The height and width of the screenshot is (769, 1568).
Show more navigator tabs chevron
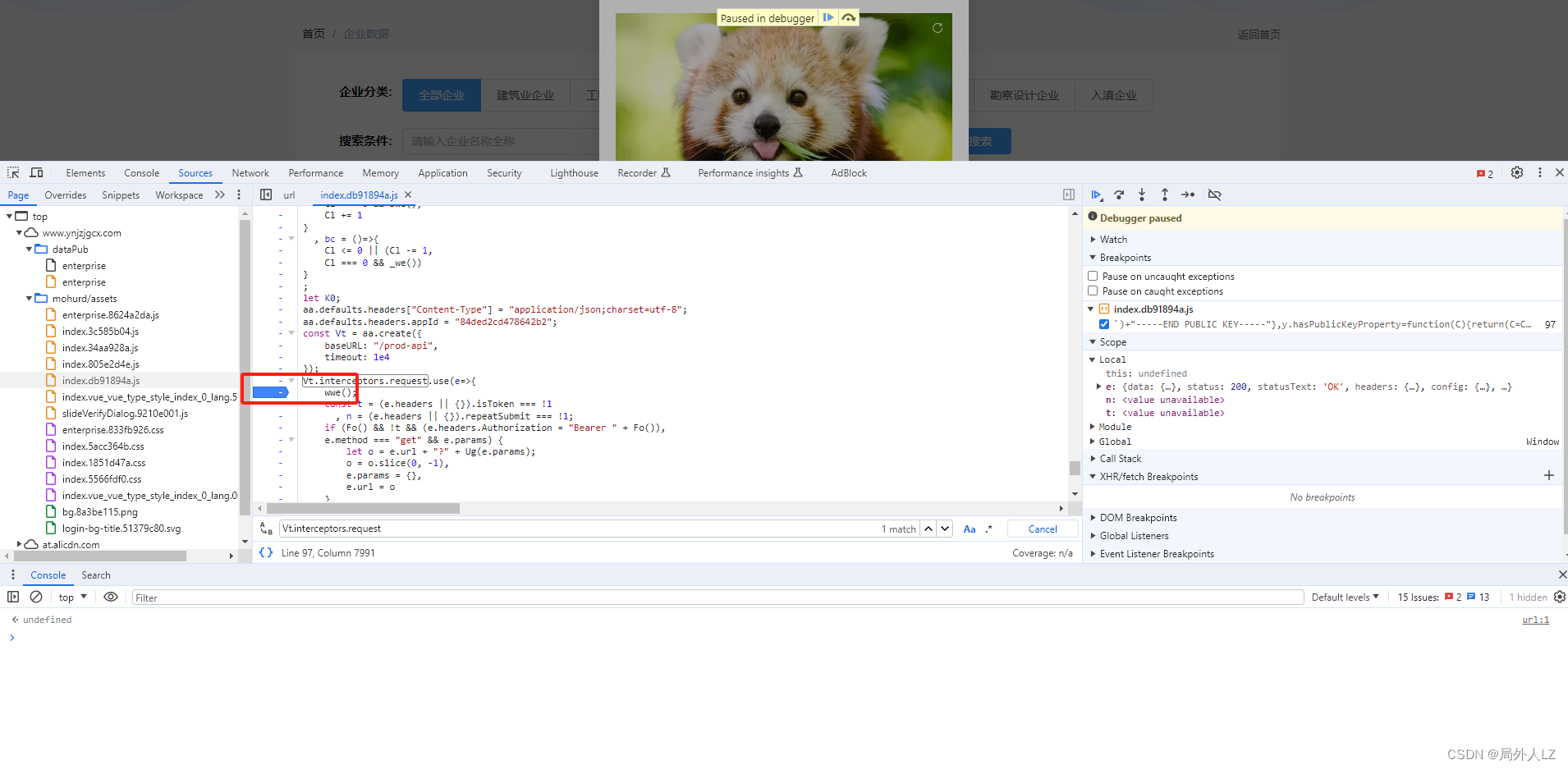pos(220,195)
